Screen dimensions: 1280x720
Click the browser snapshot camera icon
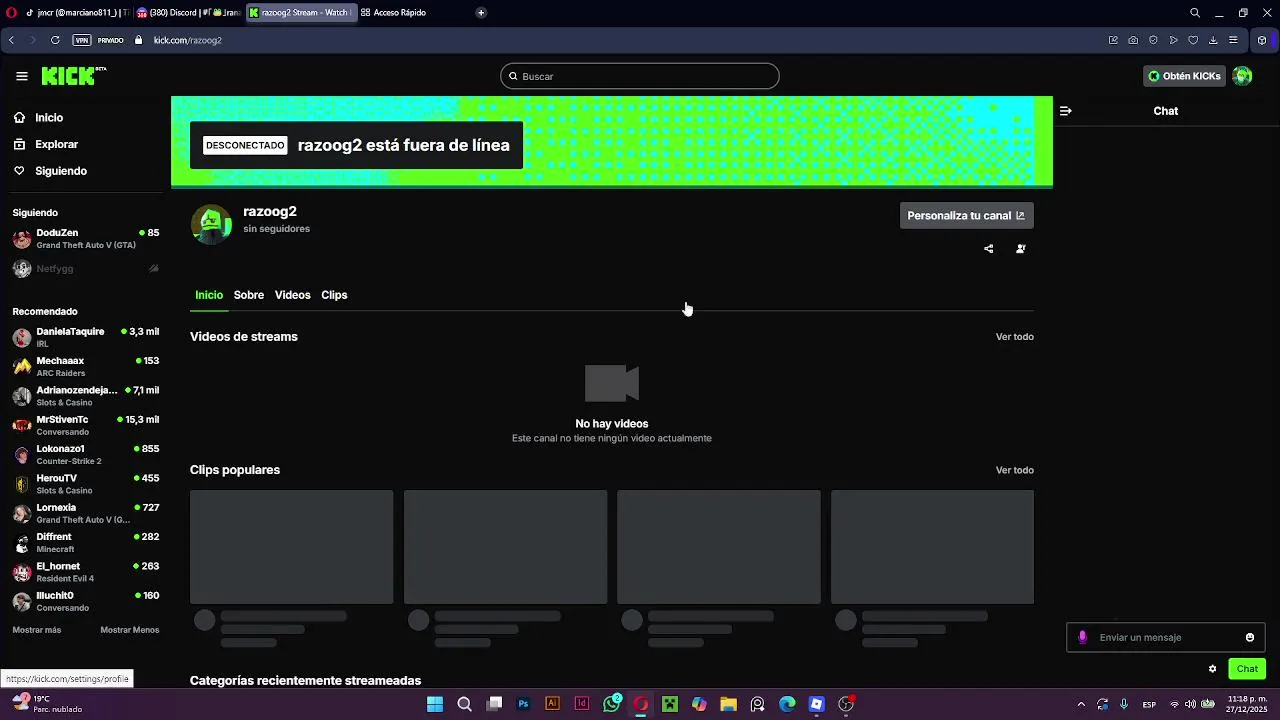[x=1133, y=40]
